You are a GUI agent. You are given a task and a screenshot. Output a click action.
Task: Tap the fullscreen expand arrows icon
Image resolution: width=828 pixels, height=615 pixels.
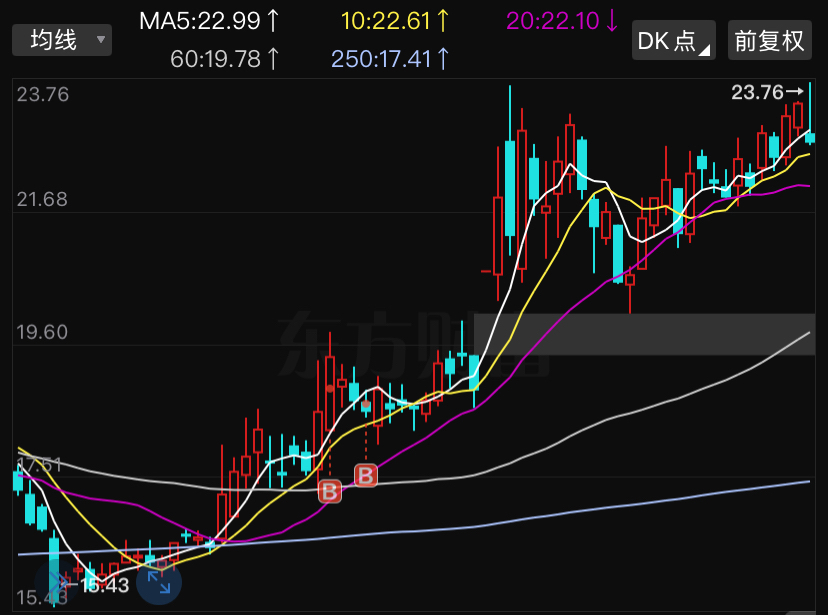158,582
